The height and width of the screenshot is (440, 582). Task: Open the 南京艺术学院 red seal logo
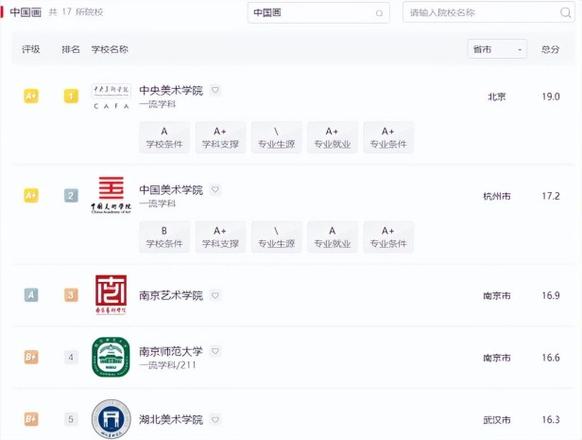[111, 295]
